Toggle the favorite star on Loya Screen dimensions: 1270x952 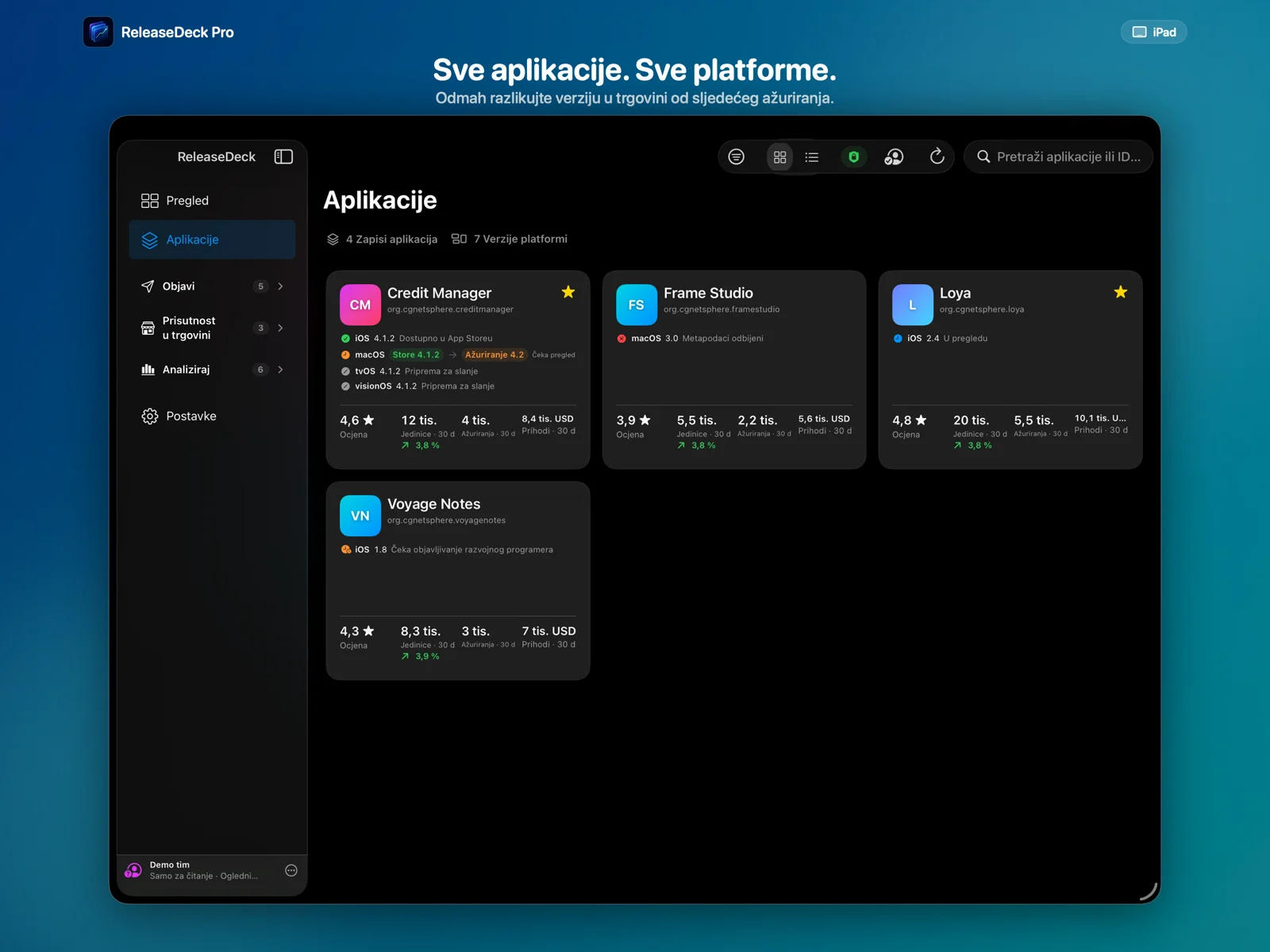point(1121,292)
